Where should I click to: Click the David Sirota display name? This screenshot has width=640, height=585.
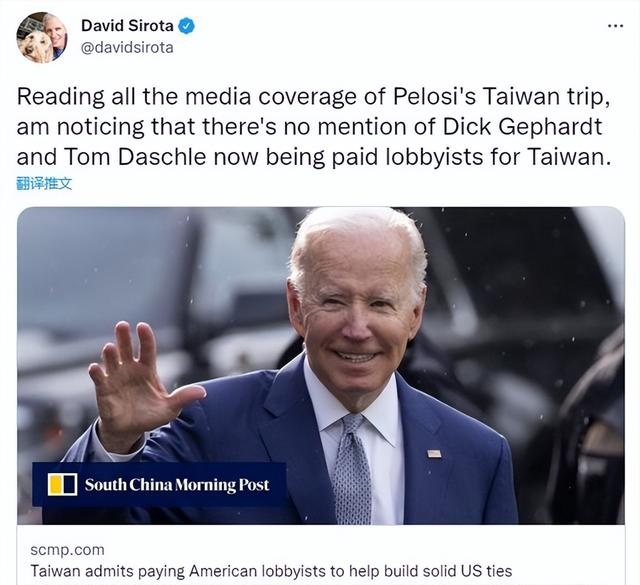coord(127,26)
